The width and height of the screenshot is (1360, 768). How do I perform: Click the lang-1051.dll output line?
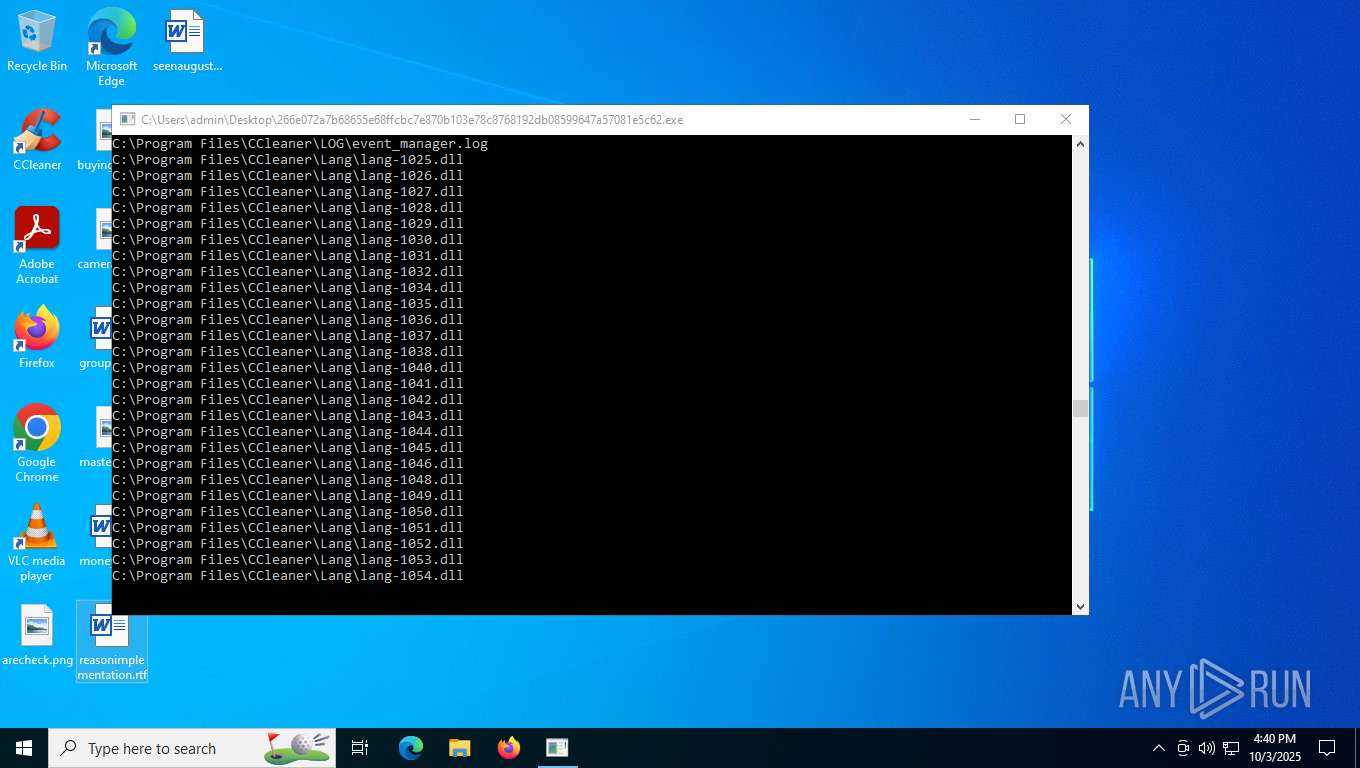click(288, 528)
